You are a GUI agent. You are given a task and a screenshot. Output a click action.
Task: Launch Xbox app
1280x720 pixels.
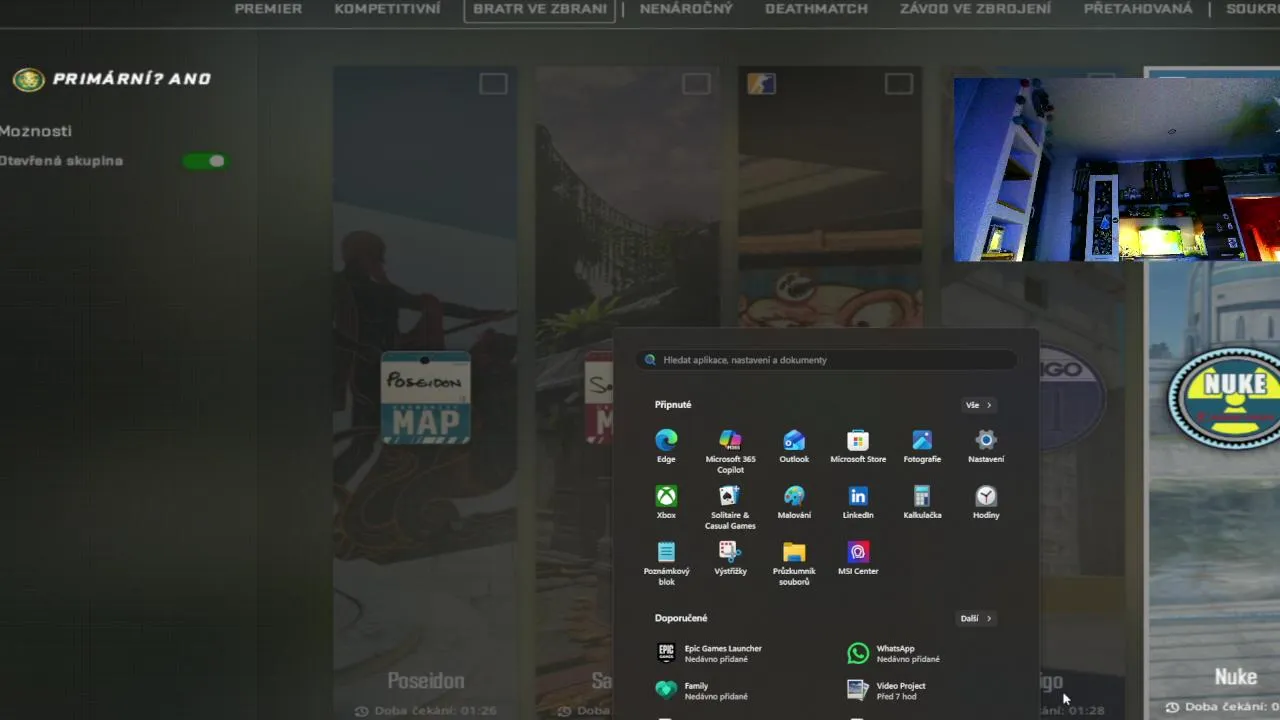(x=666, y=501)
